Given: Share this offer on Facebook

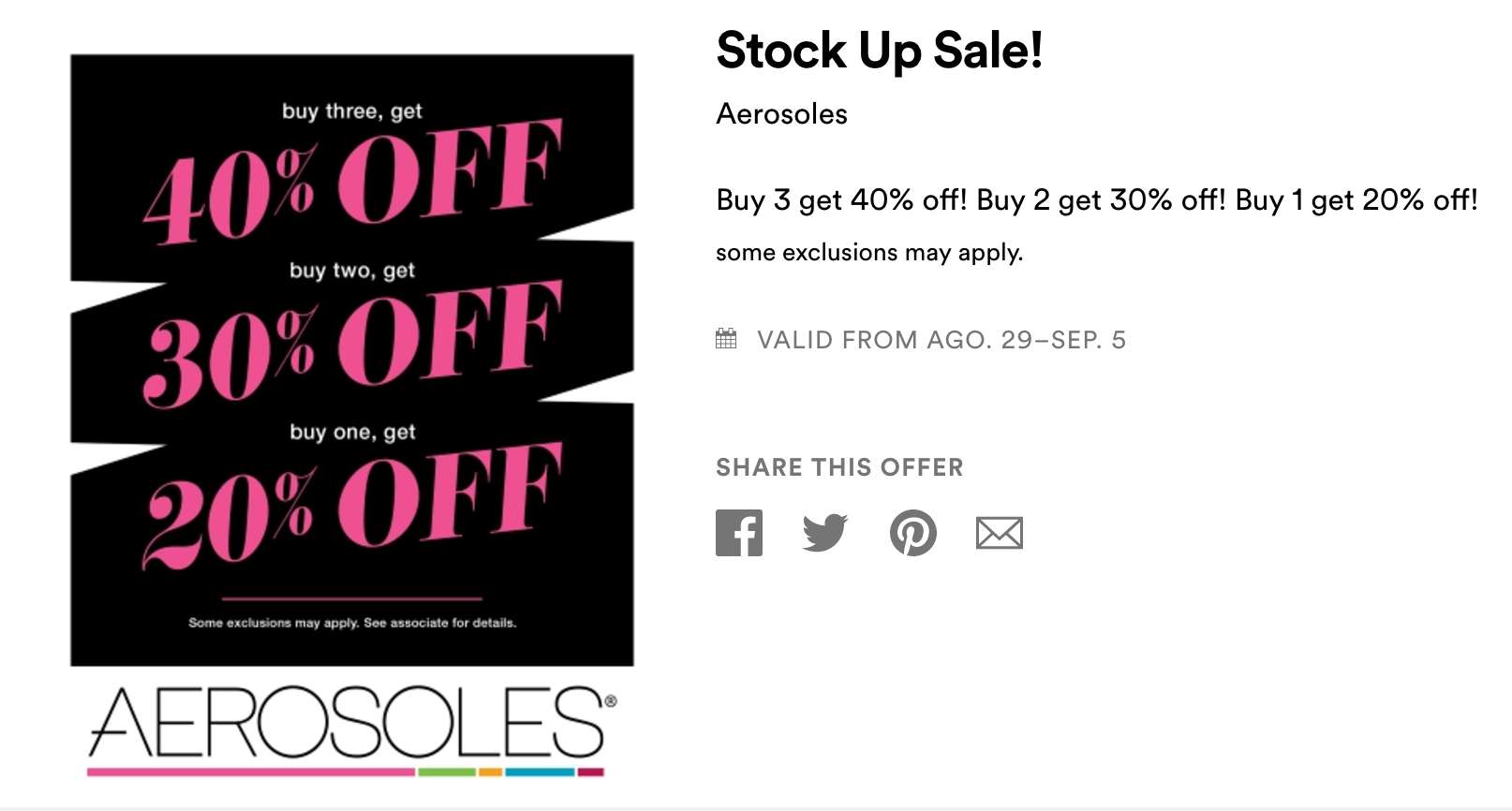Looking at the screenshot, I should tap(739, 533).
